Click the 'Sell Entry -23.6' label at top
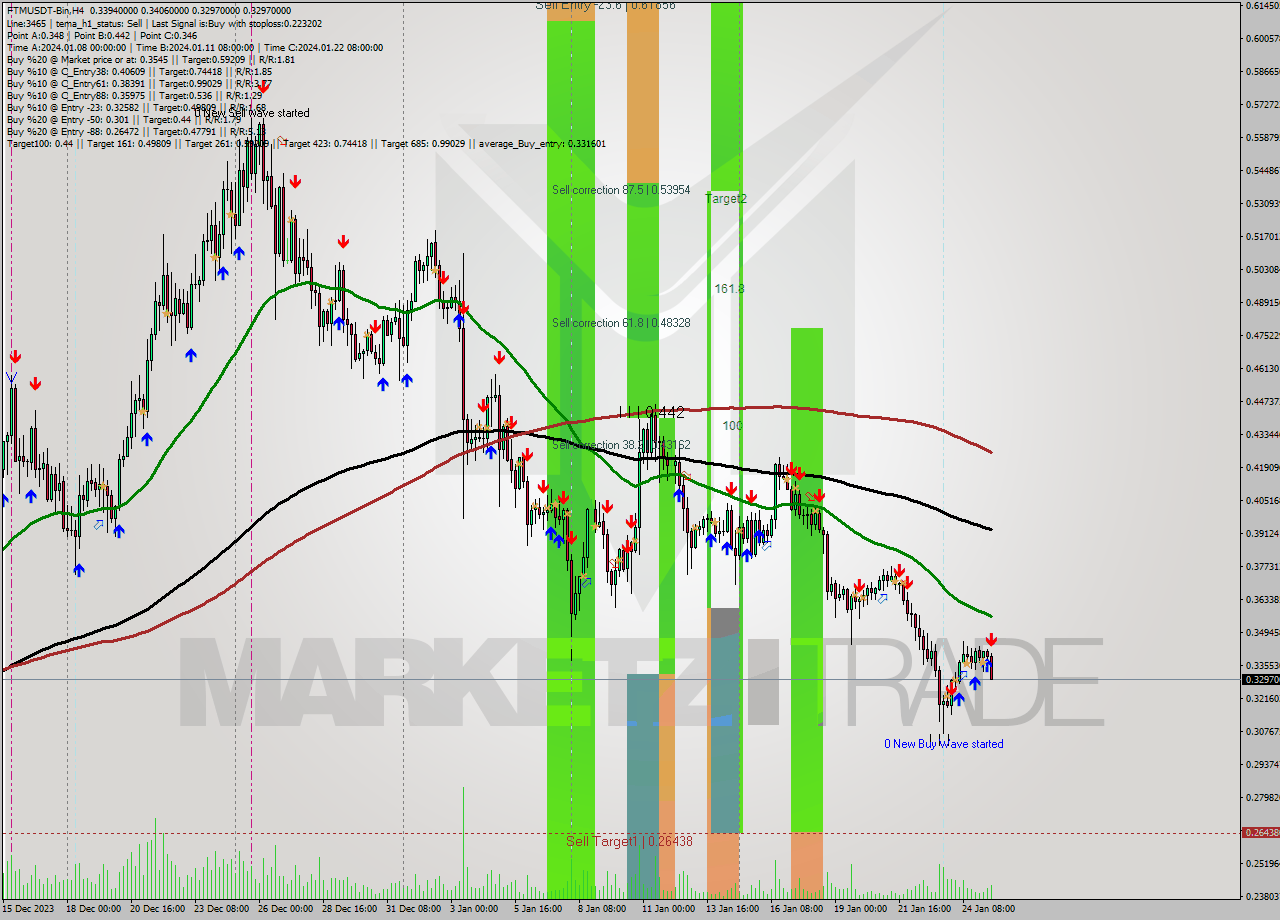Screen dimensions: 1280x920 pyautogui.click(x=605, y=5)
